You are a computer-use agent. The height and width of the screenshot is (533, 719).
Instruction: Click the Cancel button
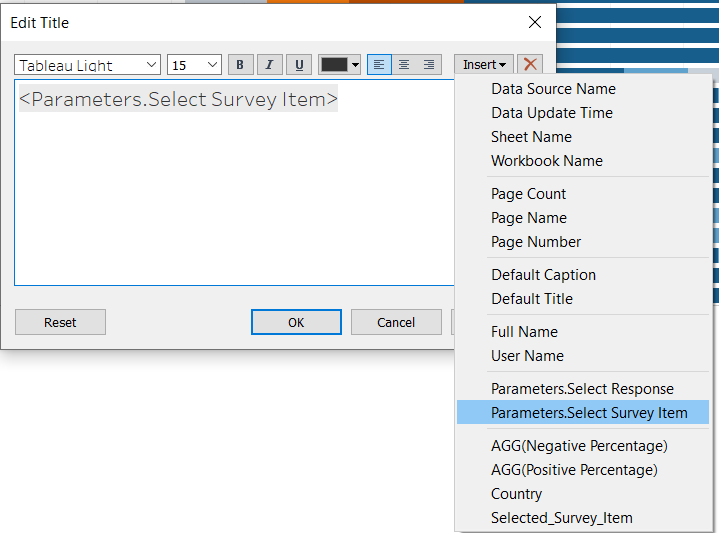point(396,322)
